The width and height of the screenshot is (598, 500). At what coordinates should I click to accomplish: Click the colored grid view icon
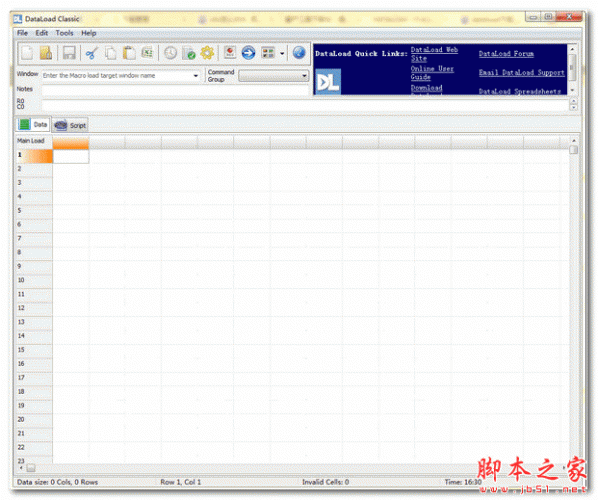point(268,53)
